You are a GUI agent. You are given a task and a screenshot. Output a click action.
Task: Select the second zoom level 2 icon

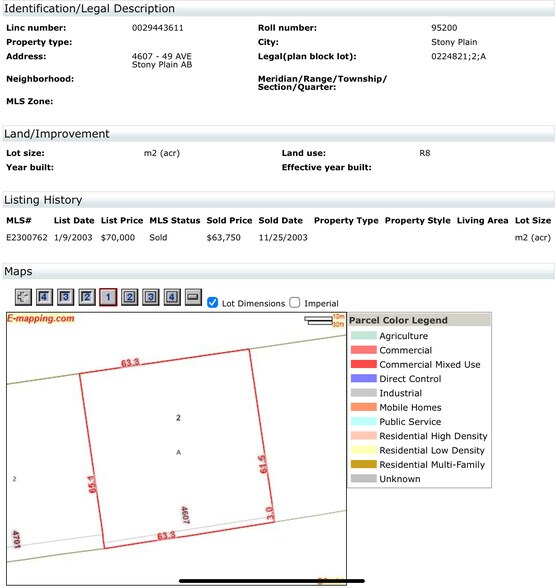[x=129, y=297]
